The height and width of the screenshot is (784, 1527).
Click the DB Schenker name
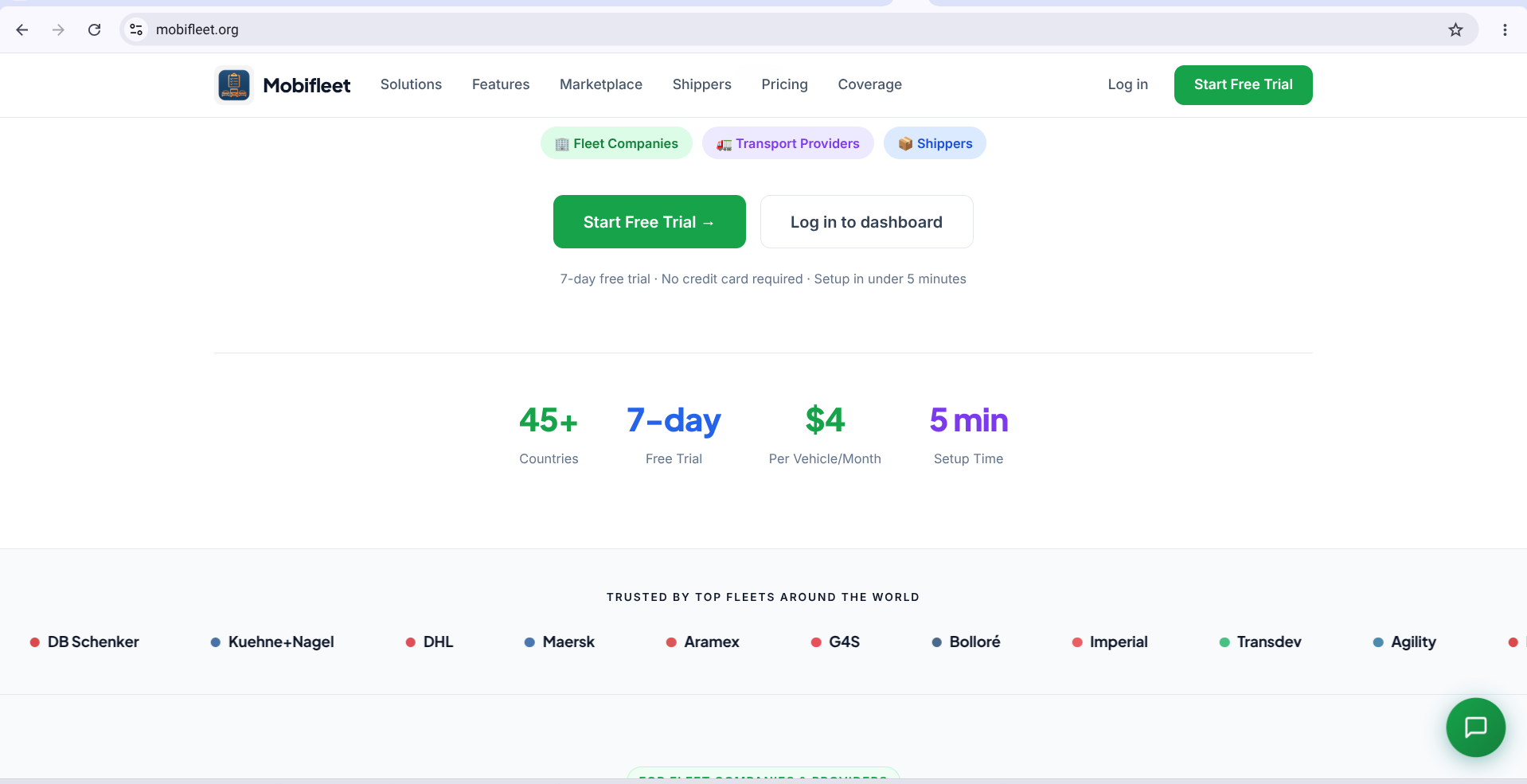93,642
